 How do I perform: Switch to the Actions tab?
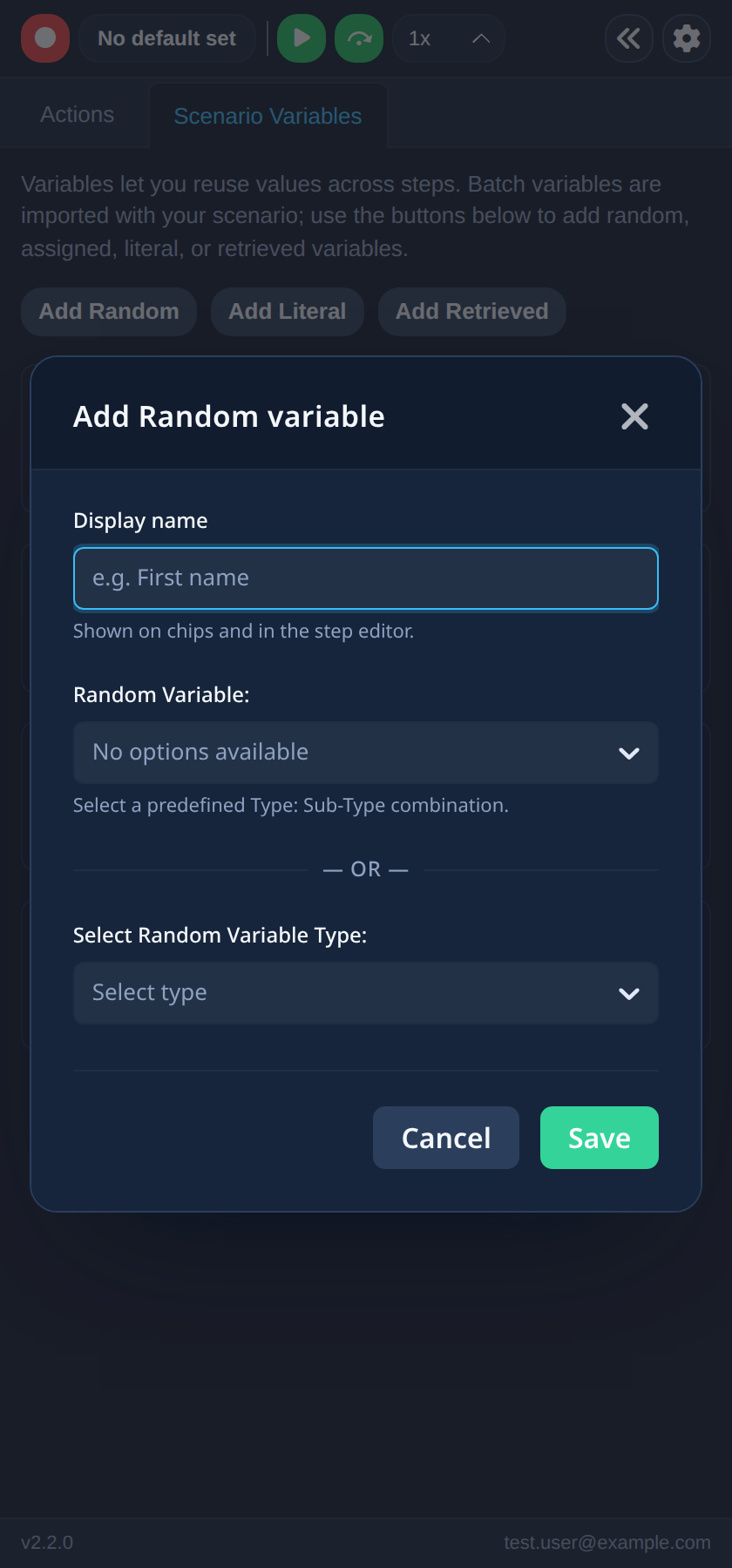tap(78, 115)
